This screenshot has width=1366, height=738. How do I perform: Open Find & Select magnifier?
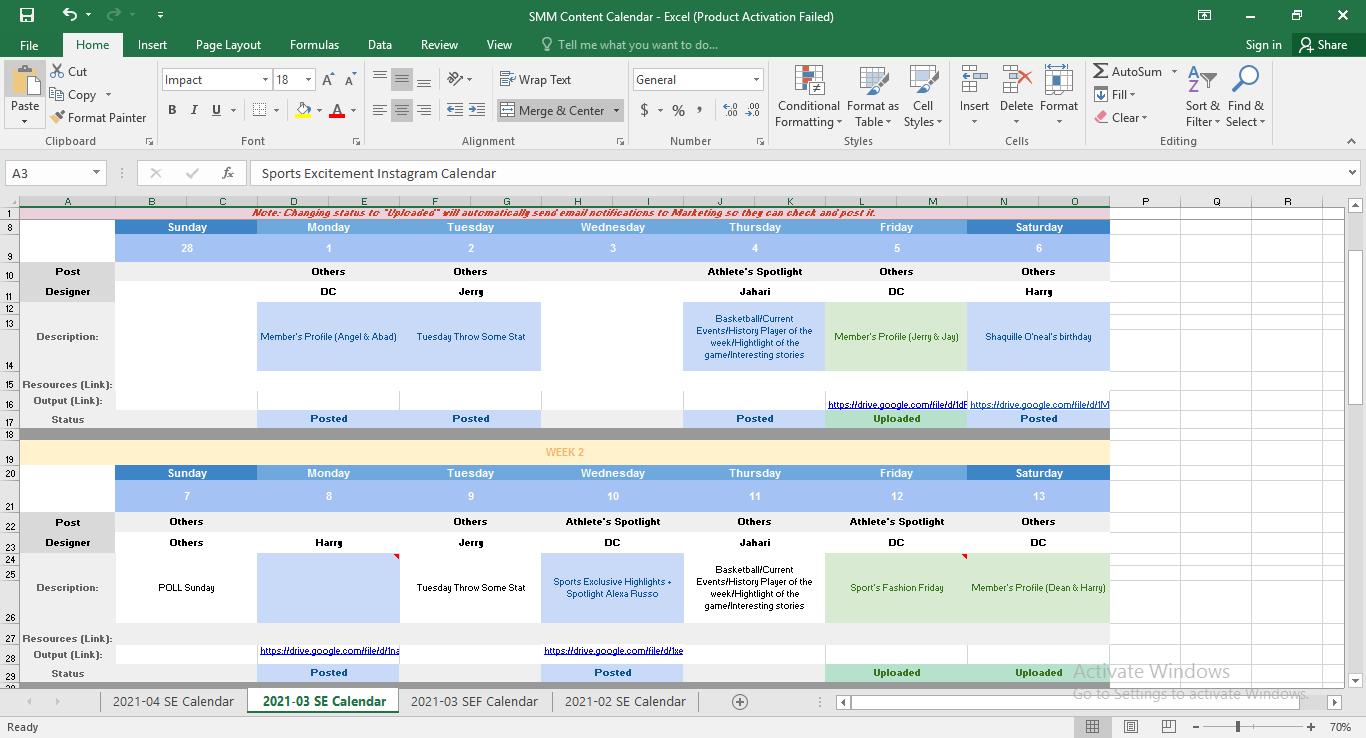1246,97
